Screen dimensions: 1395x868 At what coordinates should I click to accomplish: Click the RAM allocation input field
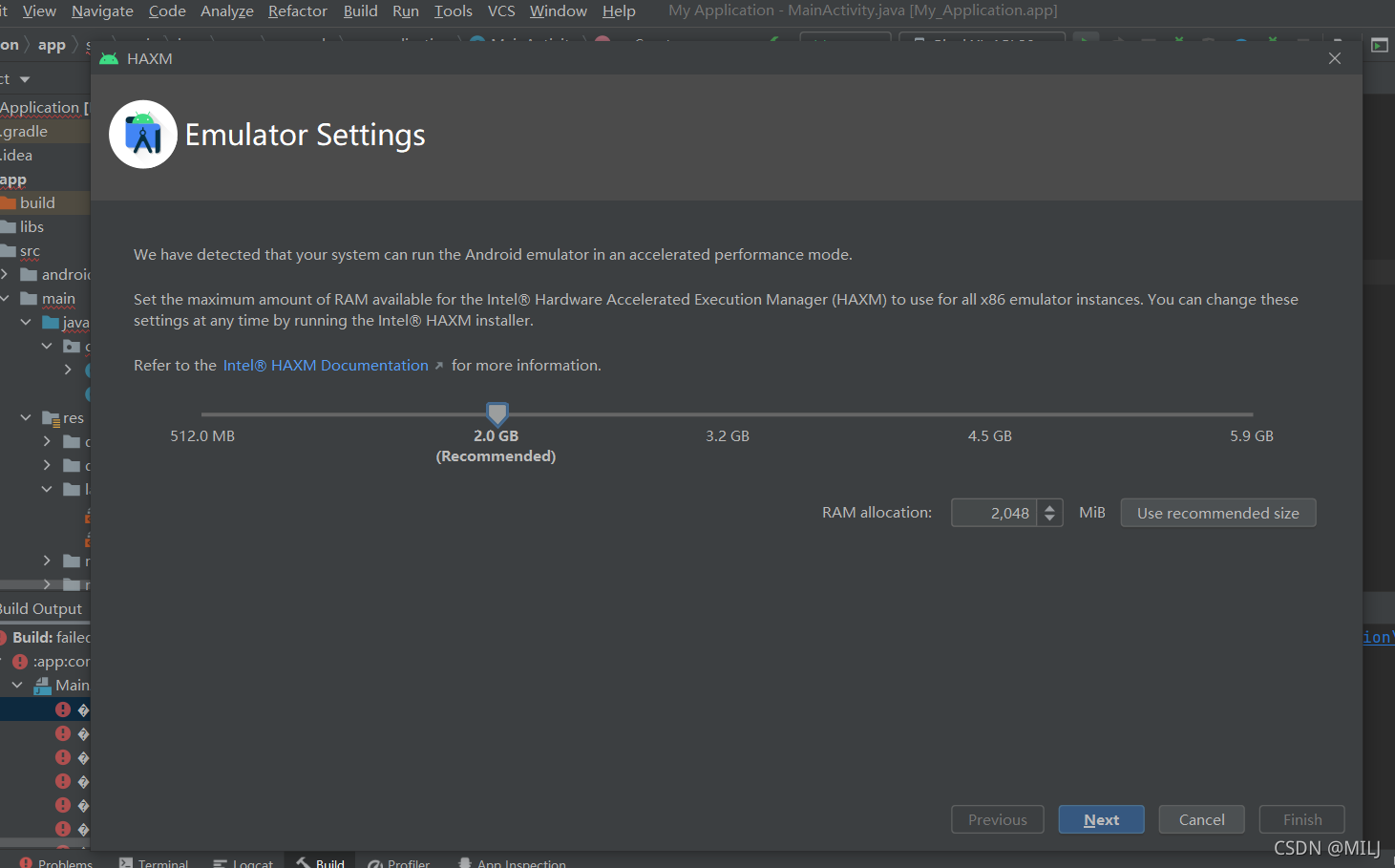[994, 513]
